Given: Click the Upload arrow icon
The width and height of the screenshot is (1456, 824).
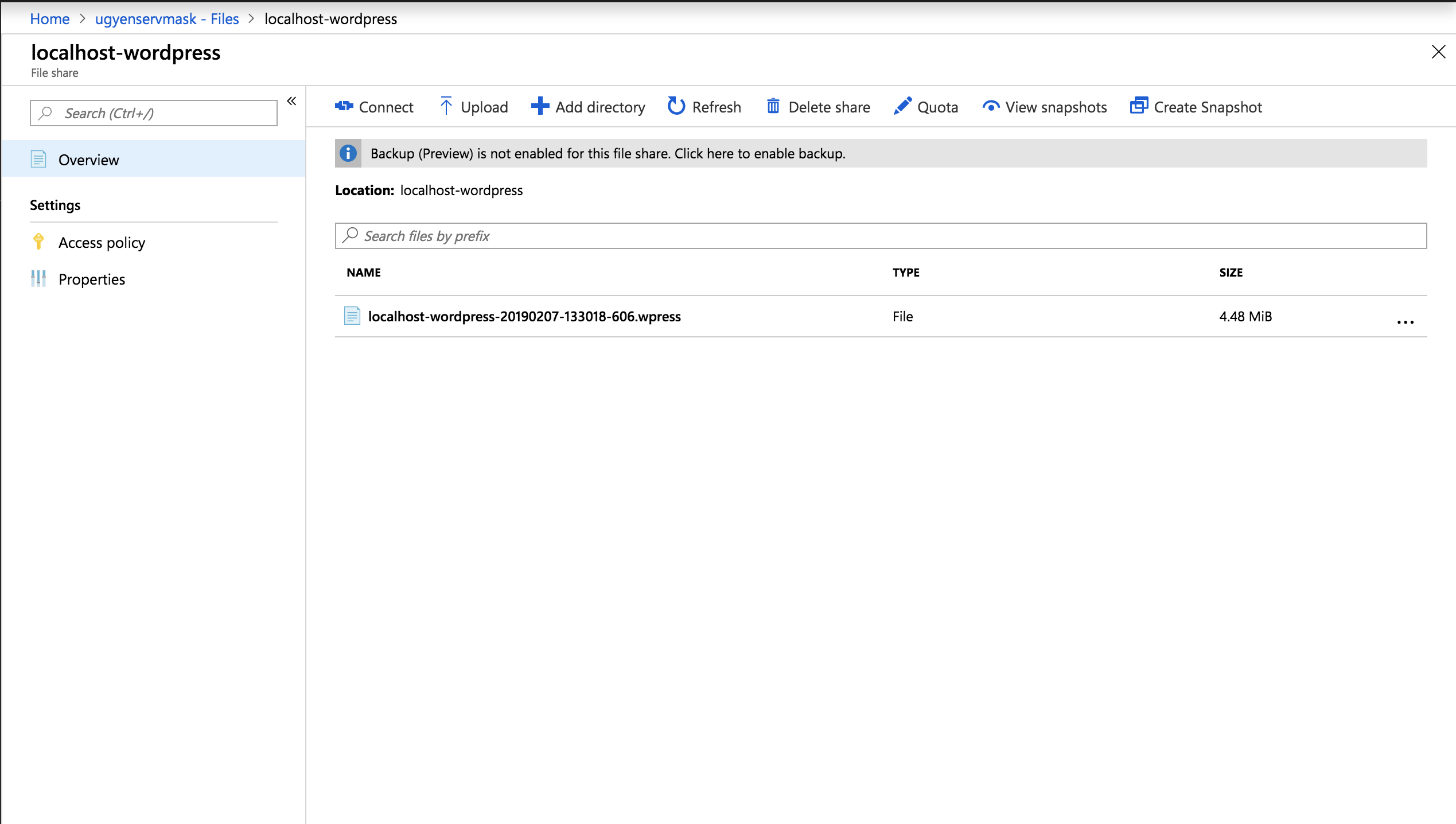Looking at the screenshot, I should tap(446, 106).
